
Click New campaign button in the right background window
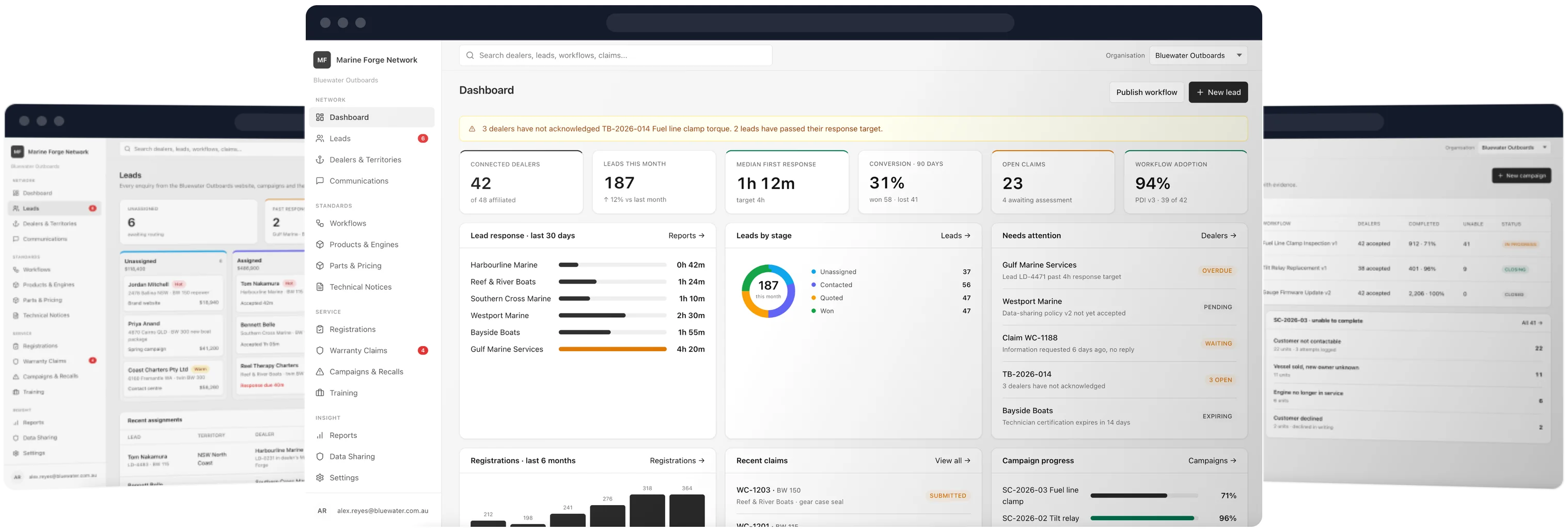click(x=1521, y=176)
